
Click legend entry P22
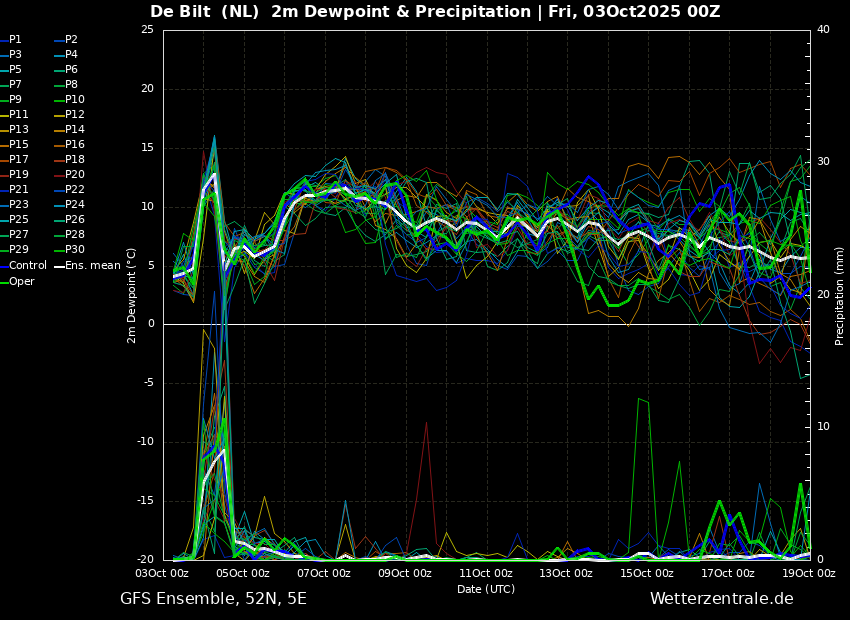tap(70, 189)
